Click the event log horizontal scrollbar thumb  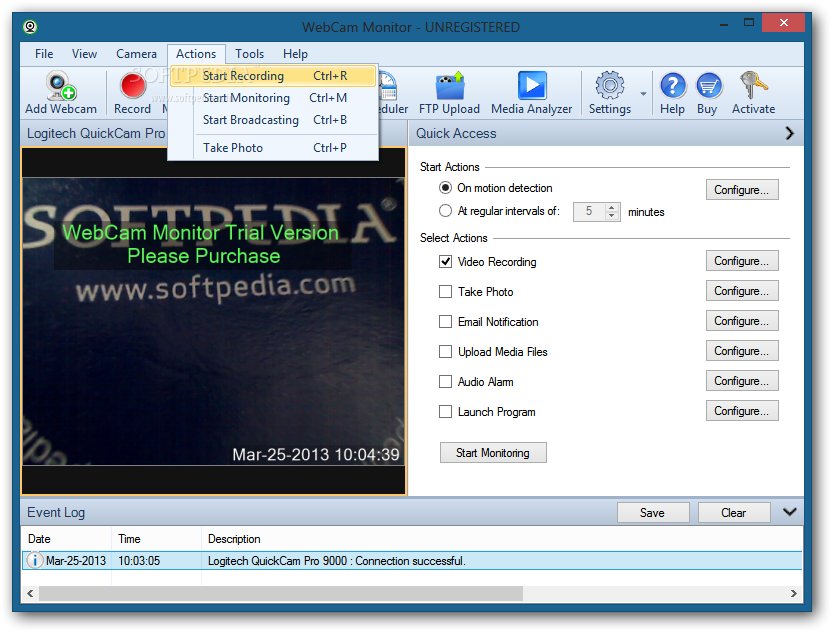(281, 593)
